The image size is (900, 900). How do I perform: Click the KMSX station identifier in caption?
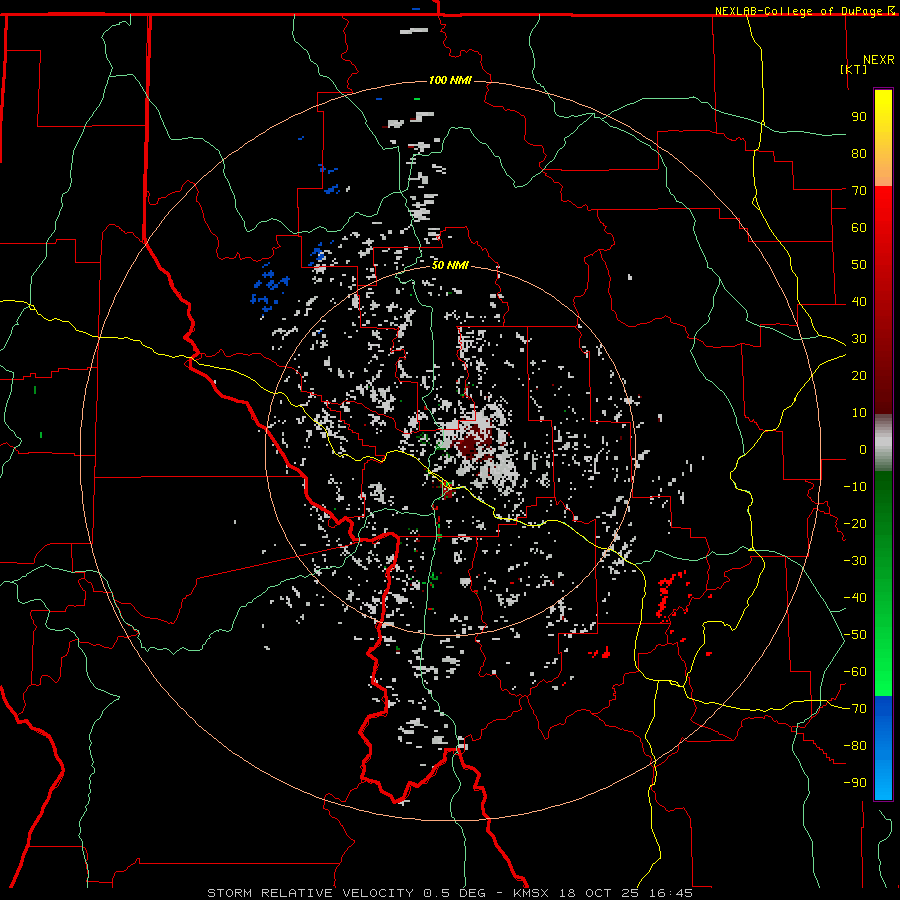(532, 892)
